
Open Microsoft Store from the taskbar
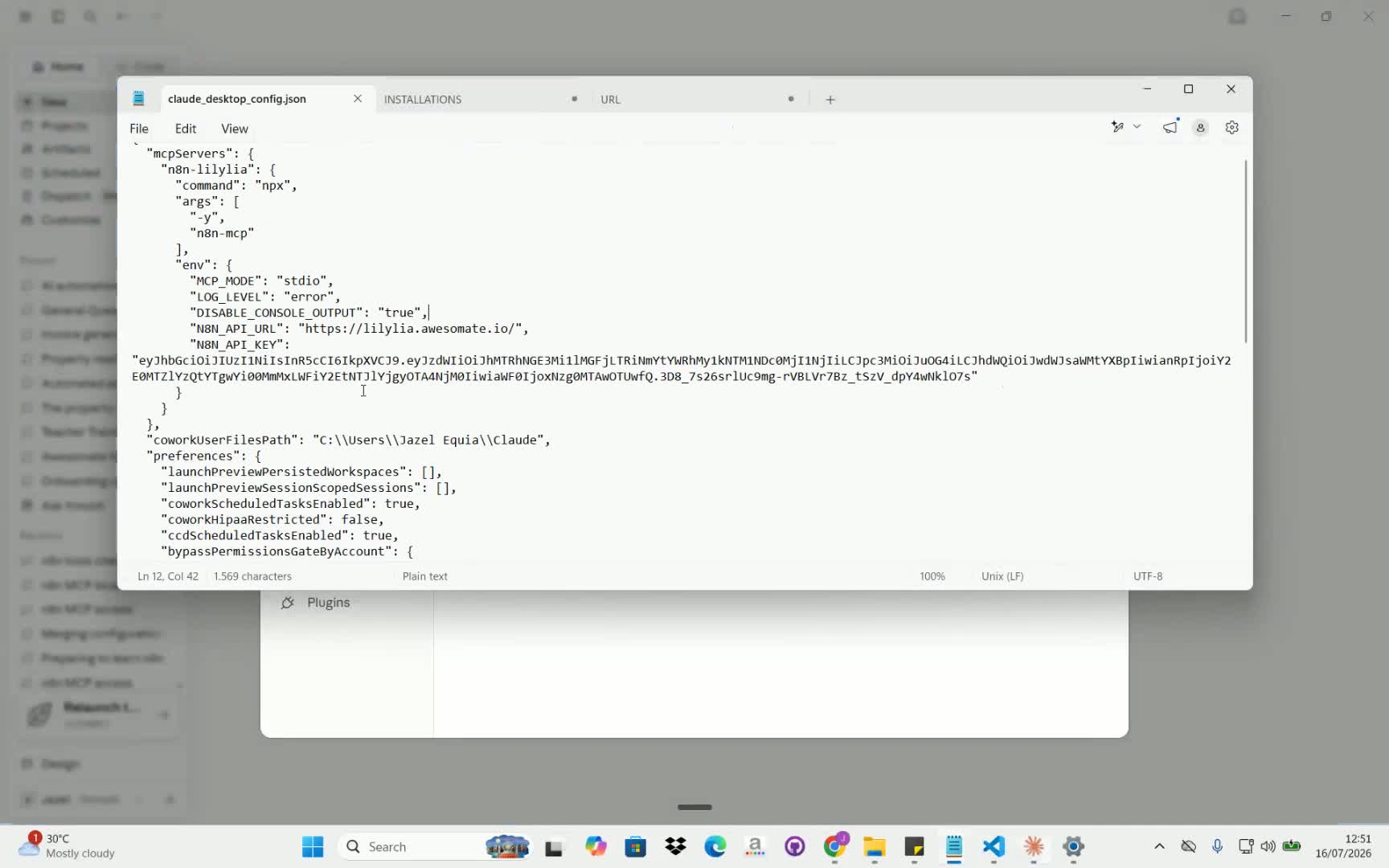tap(636, 846)
